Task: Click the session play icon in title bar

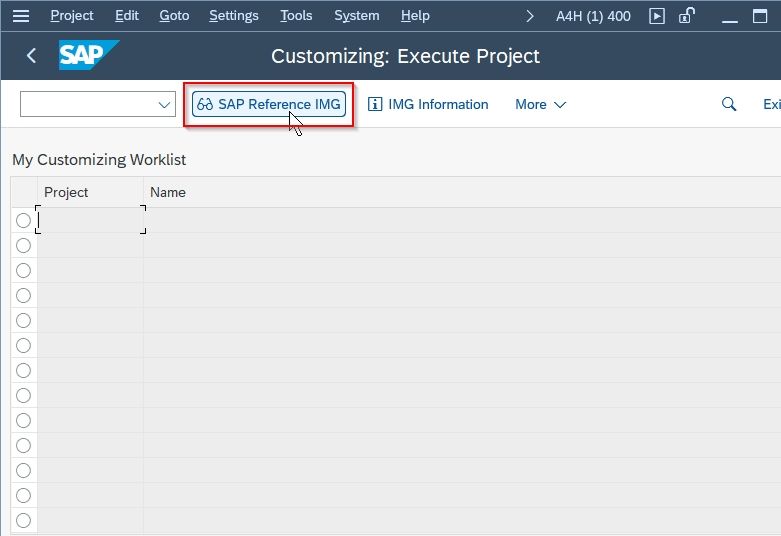Action: coord(657,16)
